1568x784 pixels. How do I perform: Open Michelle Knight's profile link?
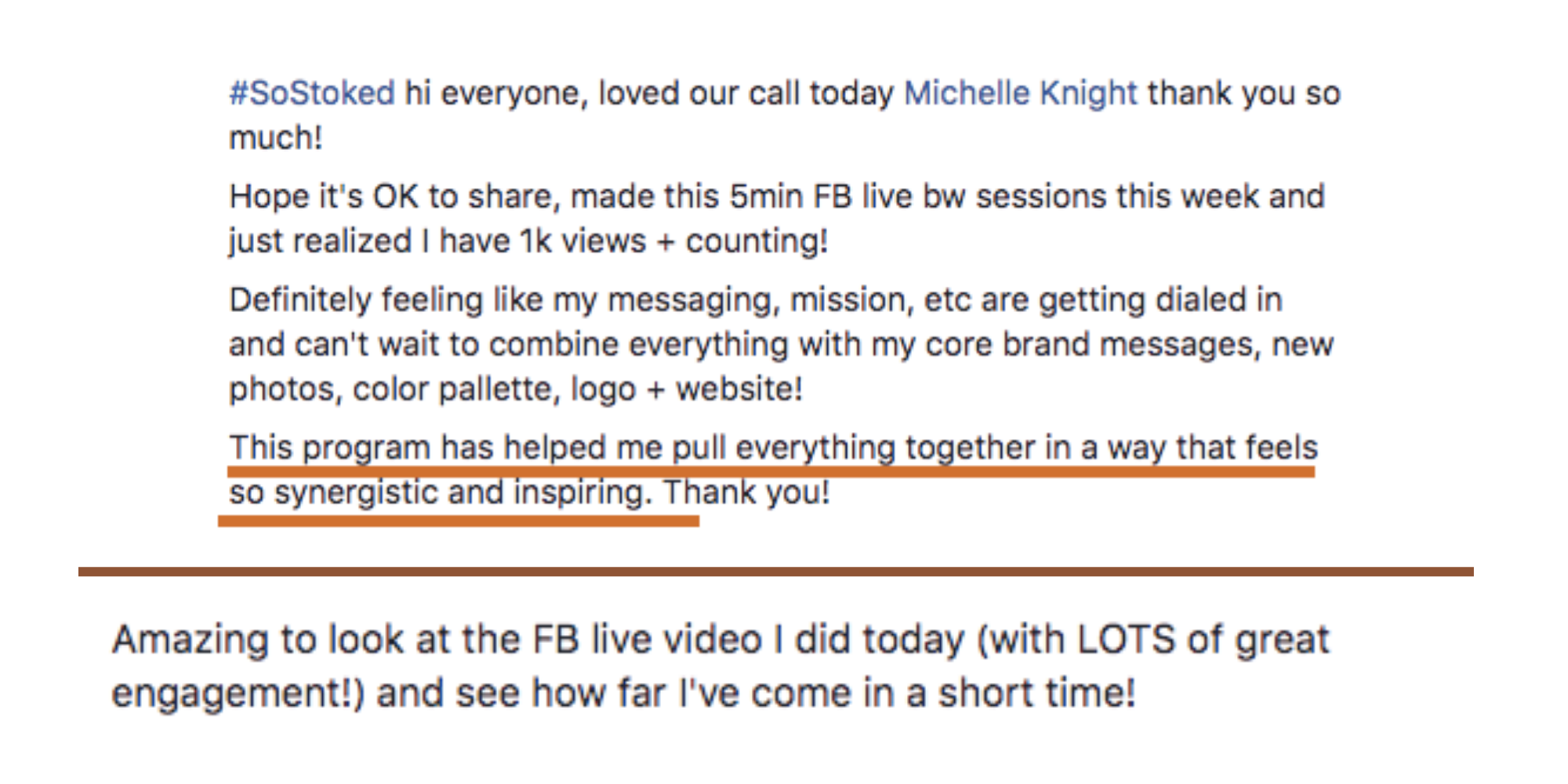point(1020,93)
